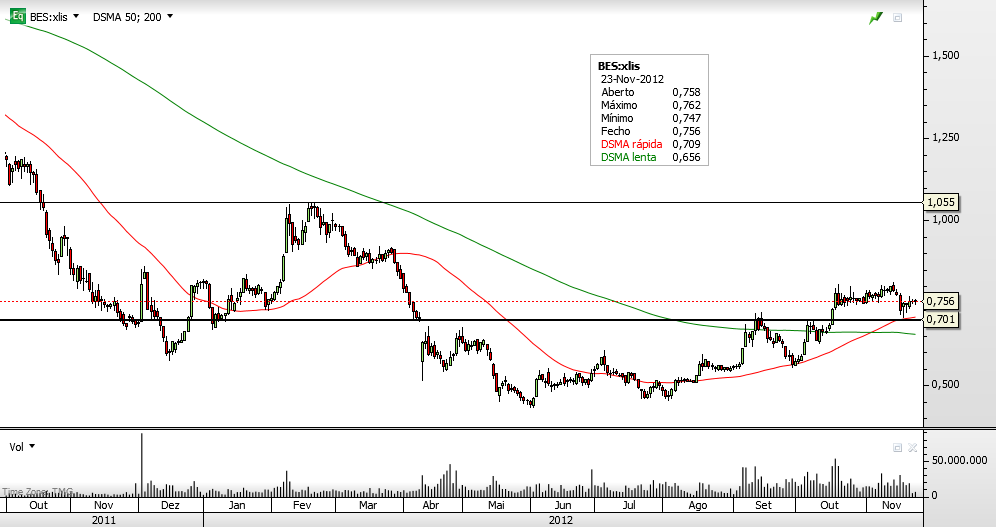This screenshot has width=996, height=527.
Task: Maximize the main price chart panel
Action: (x=898, y=18)
